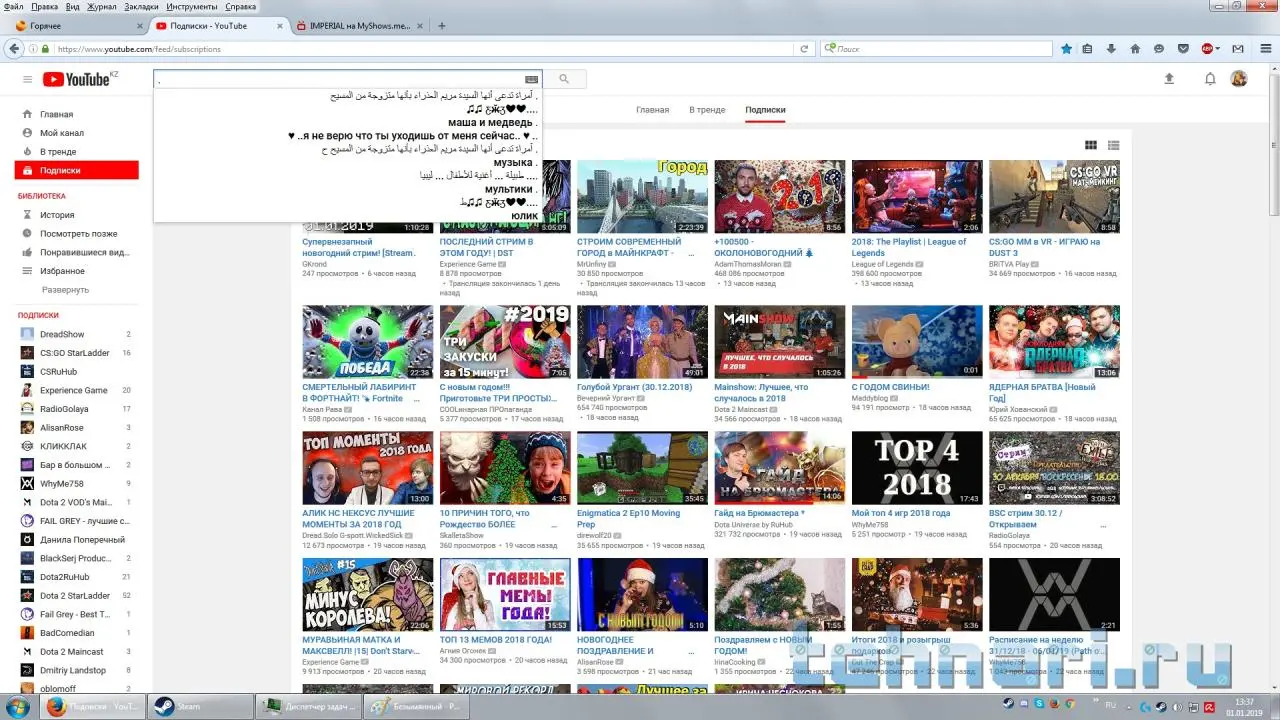Screen dimensions: 1280x720
Task: Click the Firefox home button
Action: (1135, 48)
